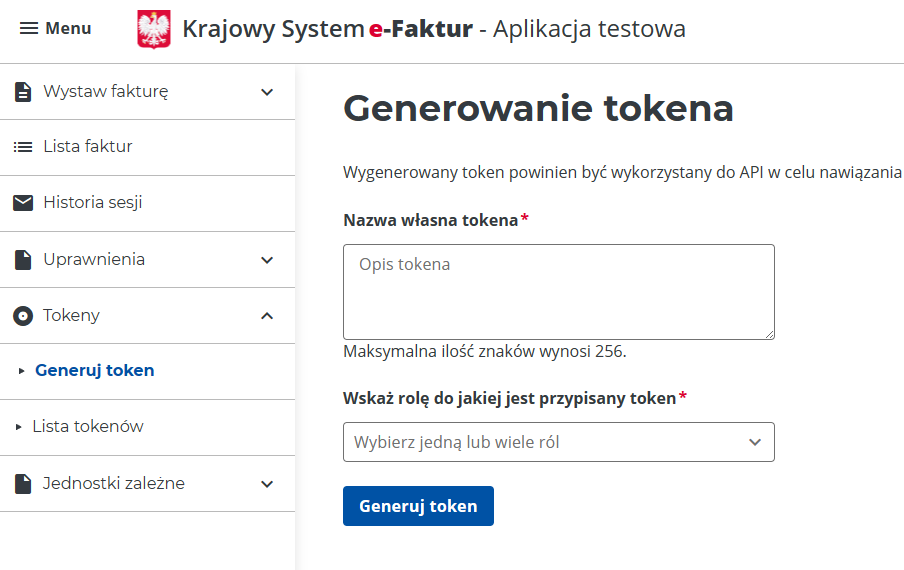Expand the Uprawnienia section chevron
The height and width of the screenshot is (570, 904).
coord(267,260)
